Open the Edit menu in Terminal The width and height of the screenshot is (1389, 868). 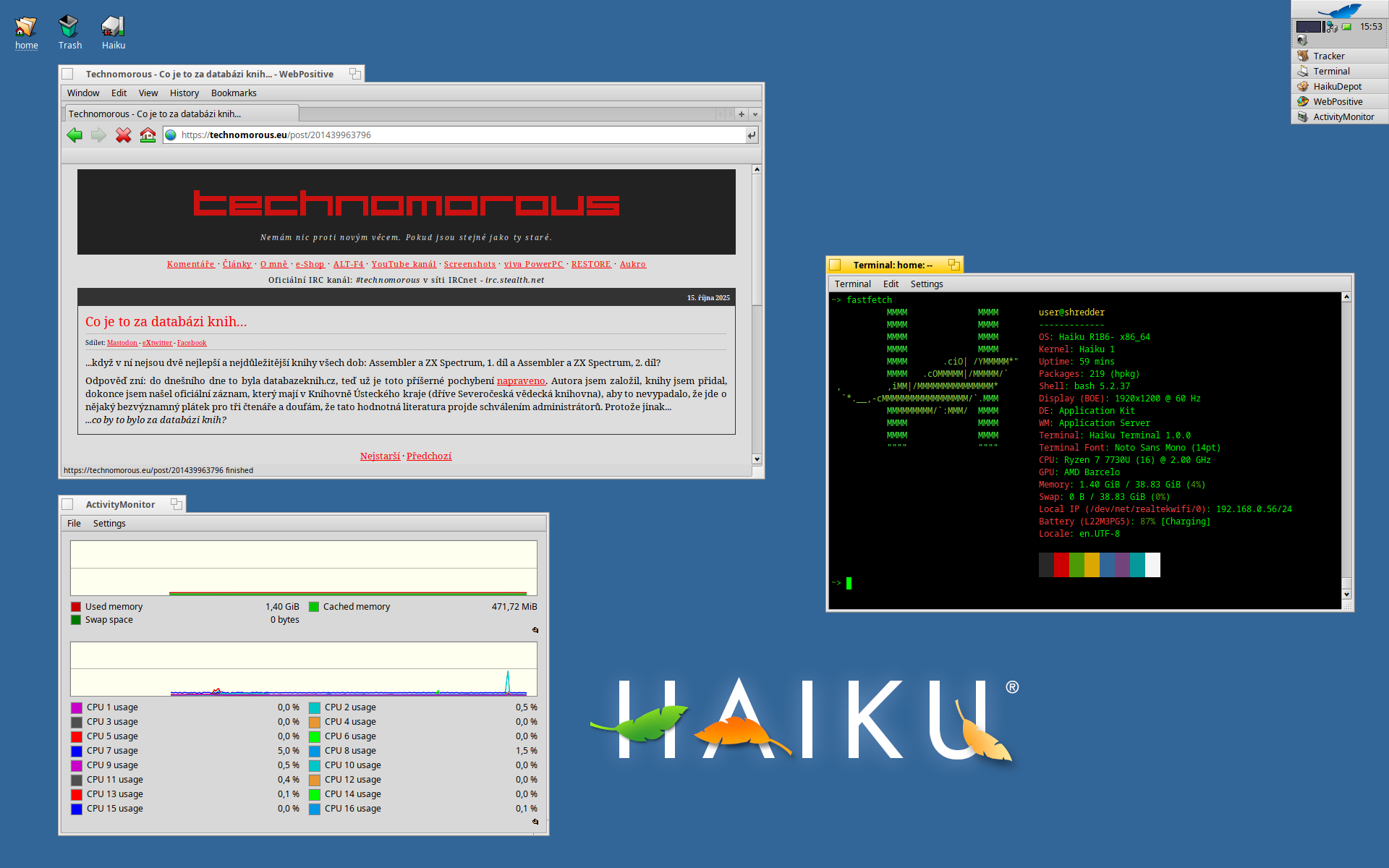point(891,284)
